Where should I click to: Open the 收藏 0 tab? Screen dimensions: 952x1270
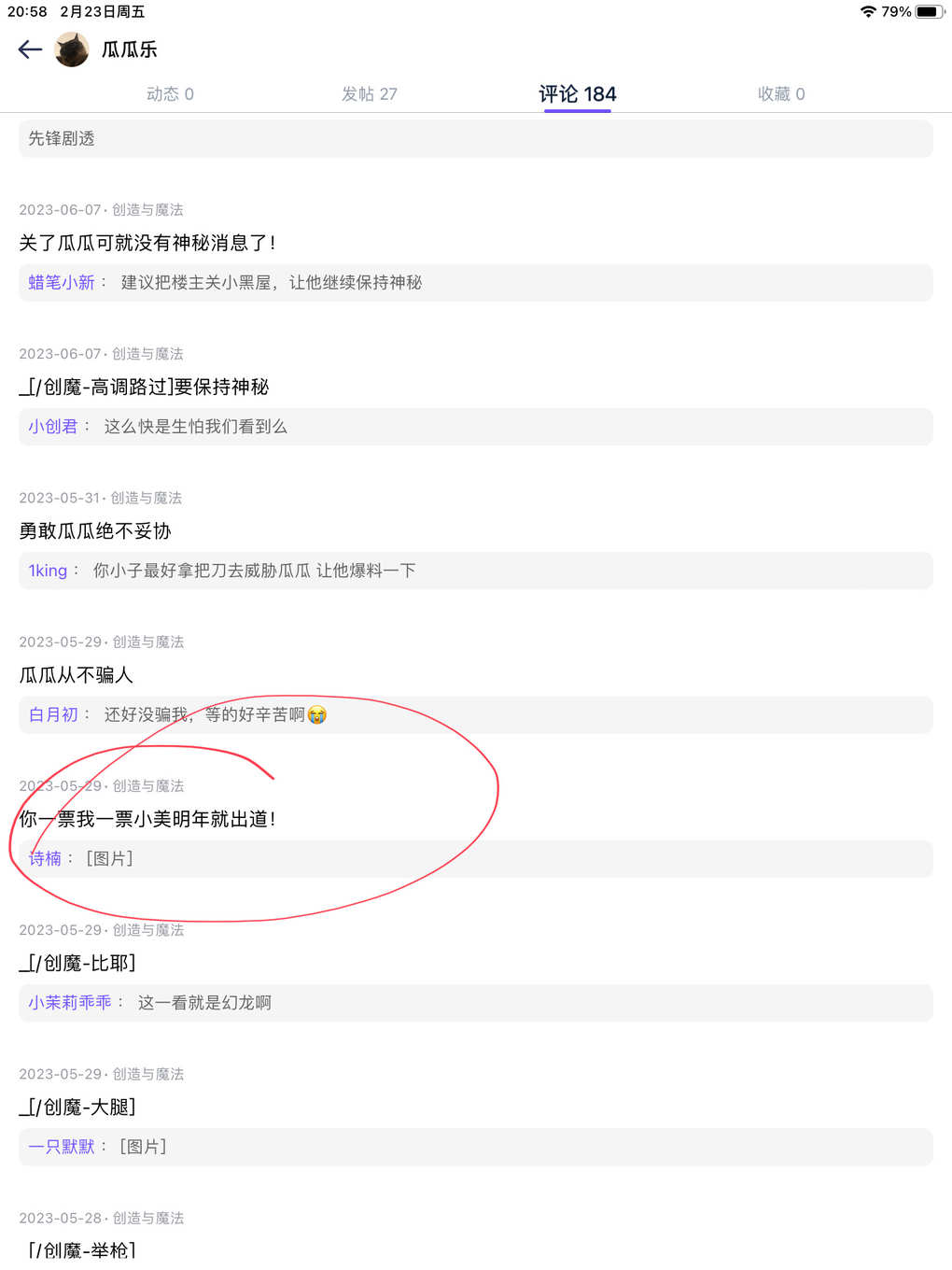pos(781,93)
